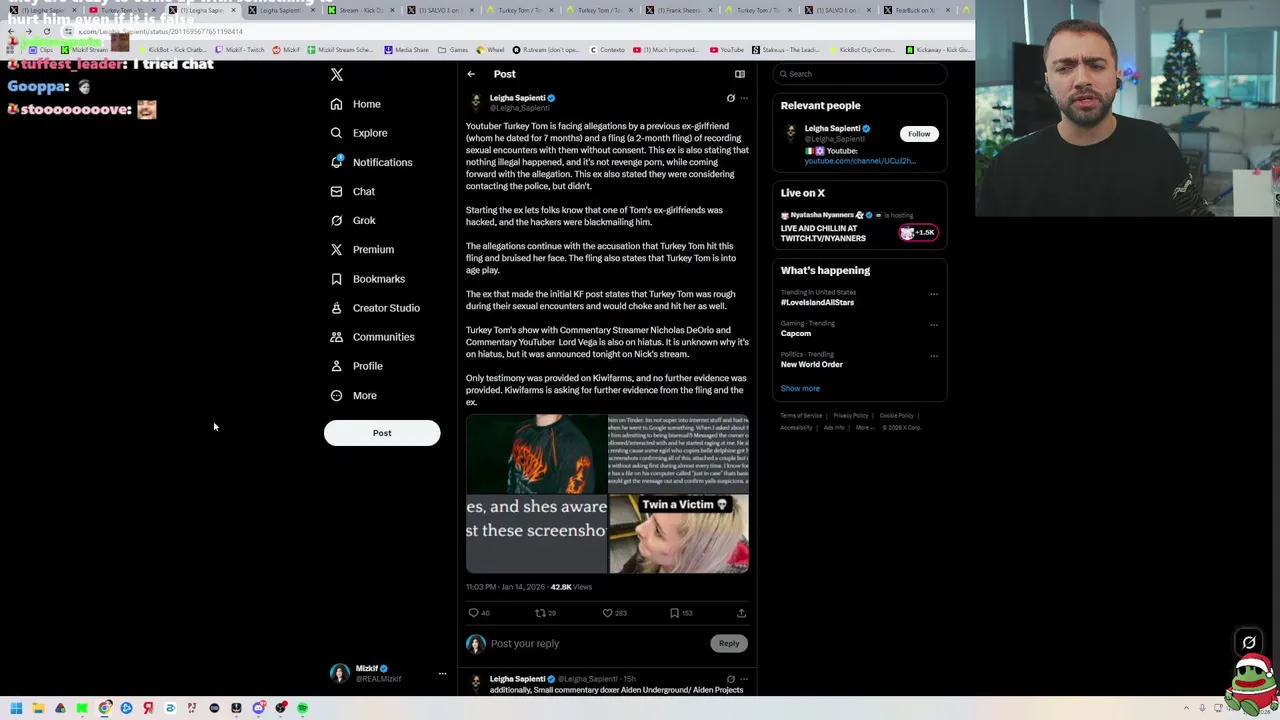
Task: Open the red hoodie image thumbnail
Action: 536,454
